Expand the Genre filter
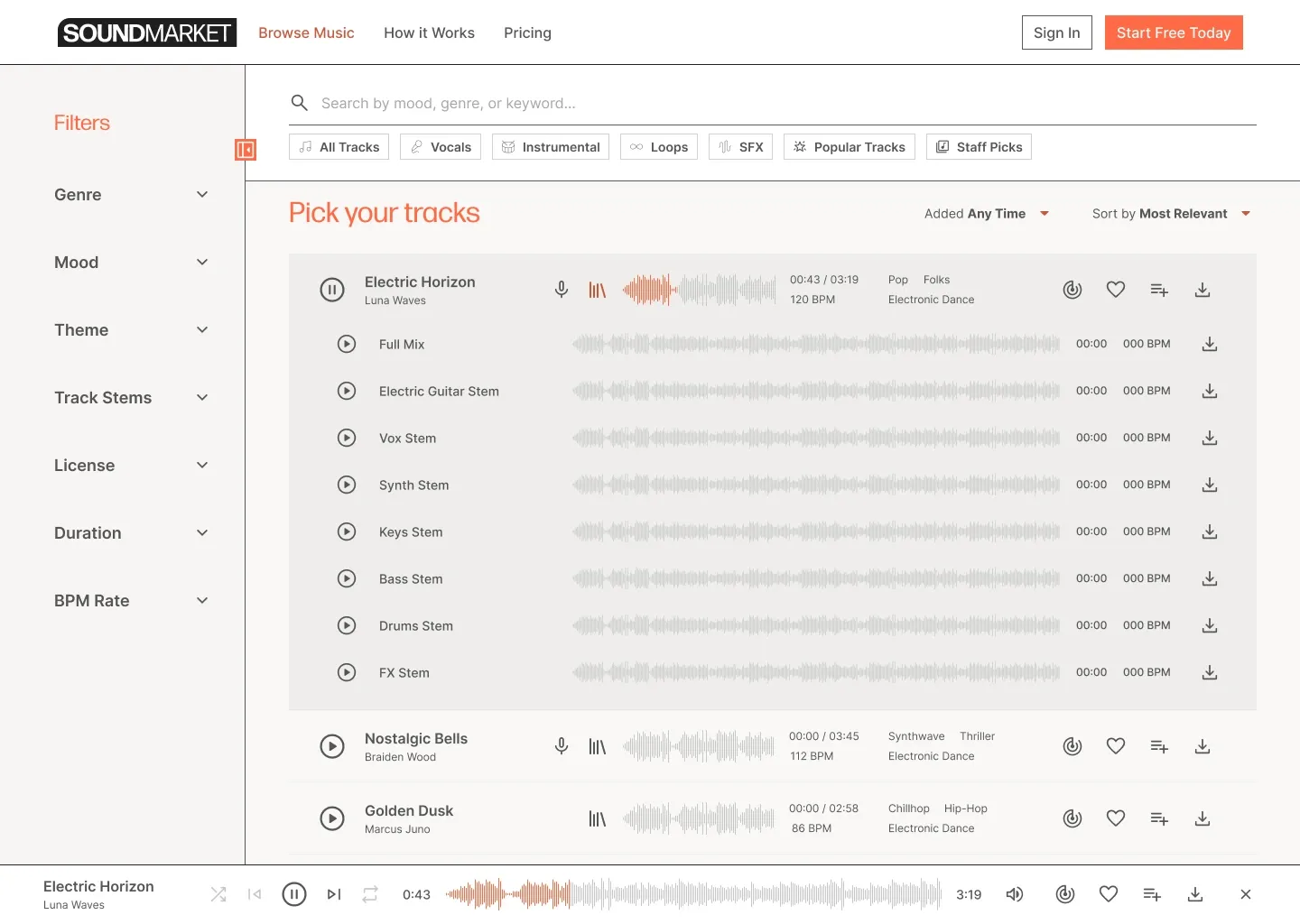 coord(132,195)
